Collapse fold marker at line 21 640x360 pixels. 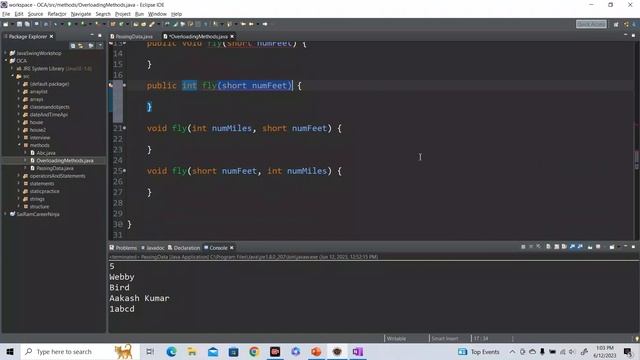tap(124, 128)
